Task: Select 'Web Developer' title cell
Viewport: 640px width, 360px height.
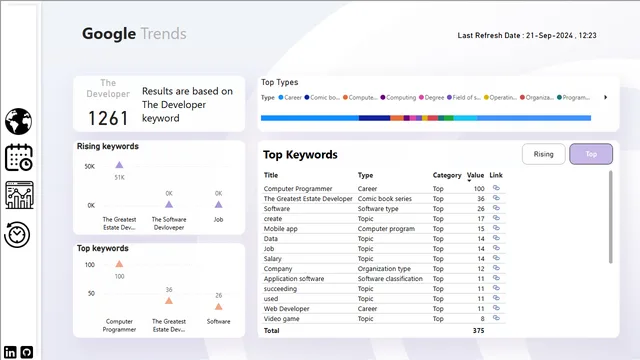Action: 287,309
